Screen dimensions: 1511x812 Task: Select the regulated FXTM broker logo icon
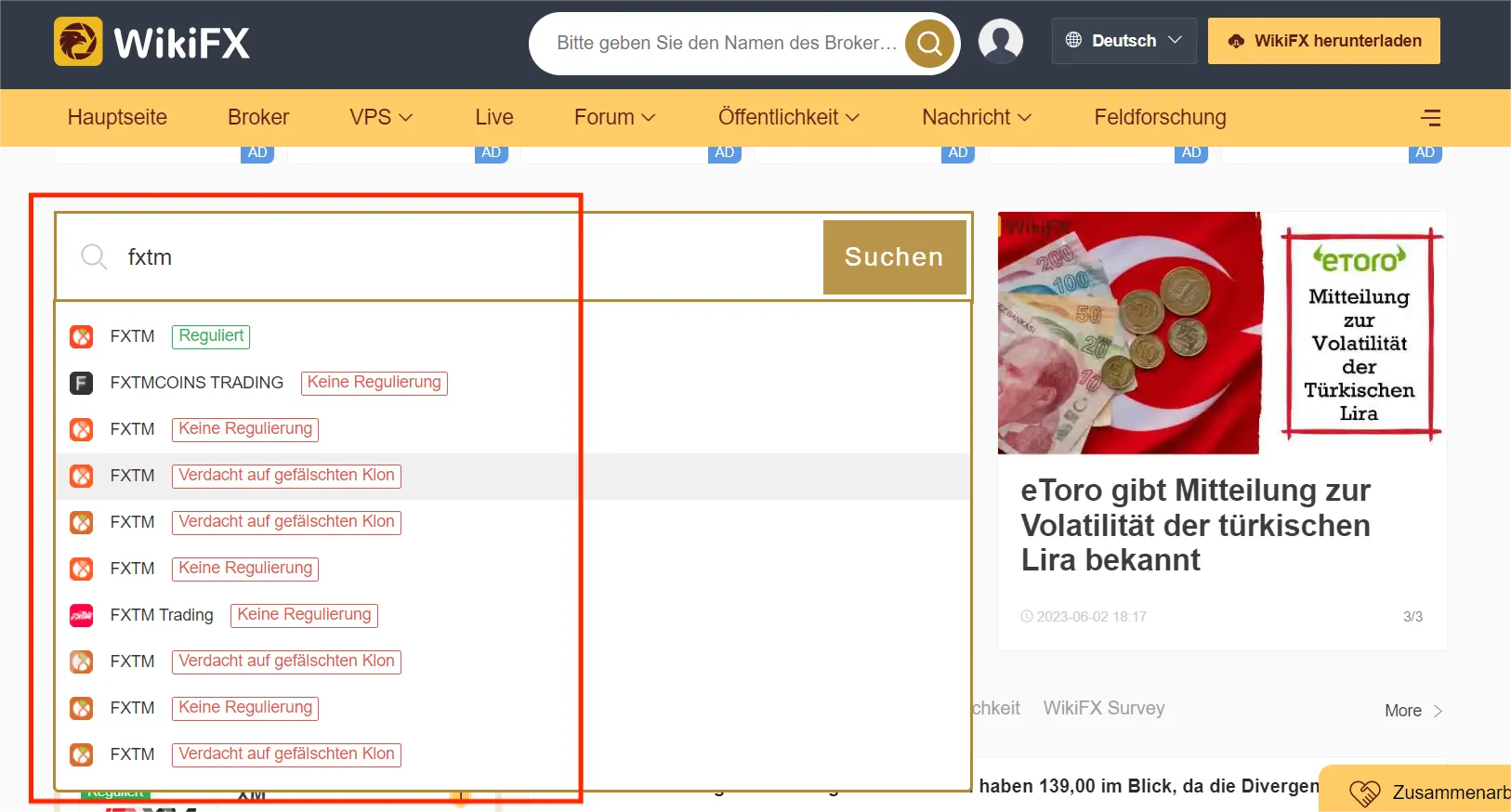pos(82,336)
